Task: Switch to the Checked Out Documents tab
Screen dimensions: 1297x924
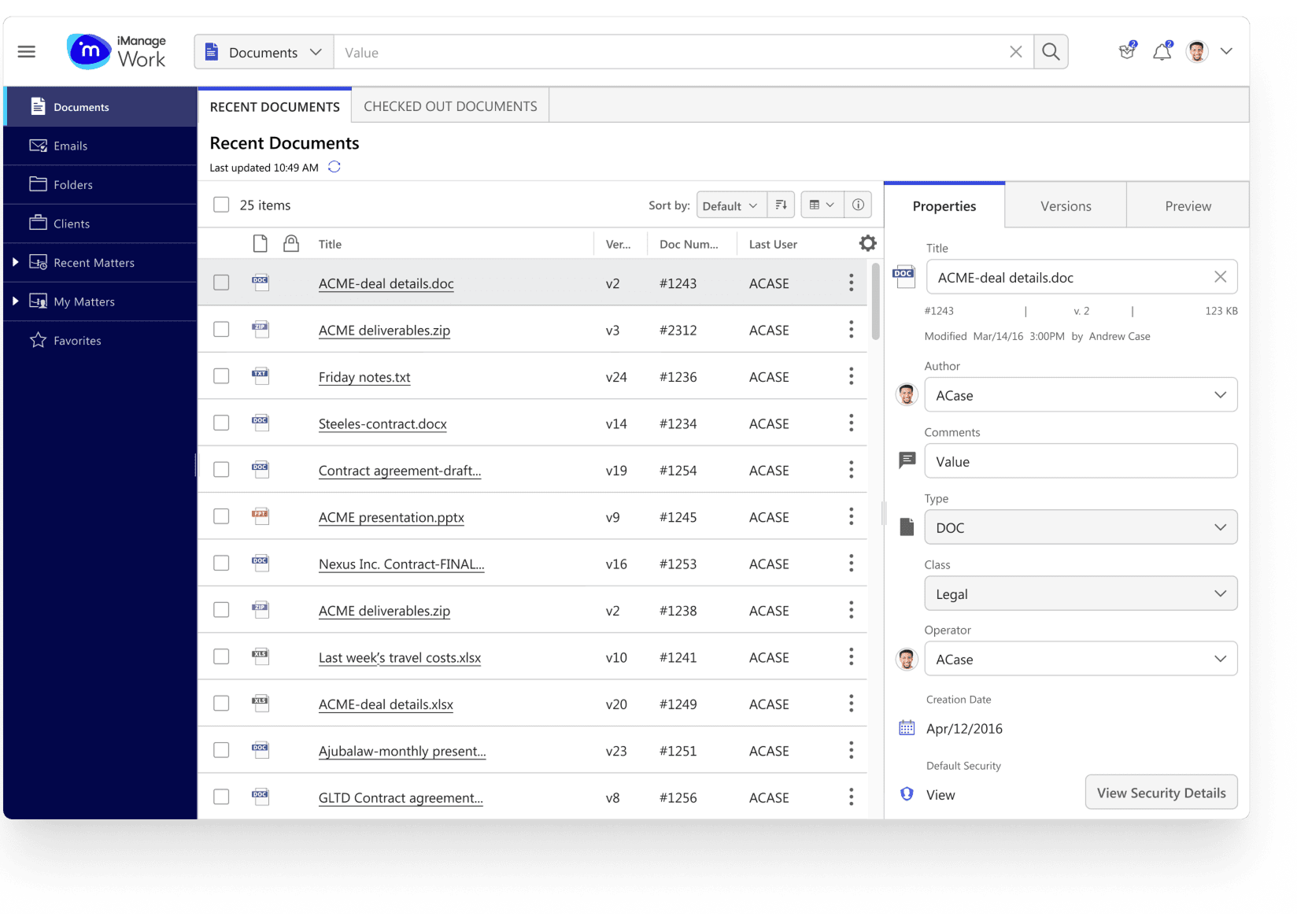Action: [449, 105]
